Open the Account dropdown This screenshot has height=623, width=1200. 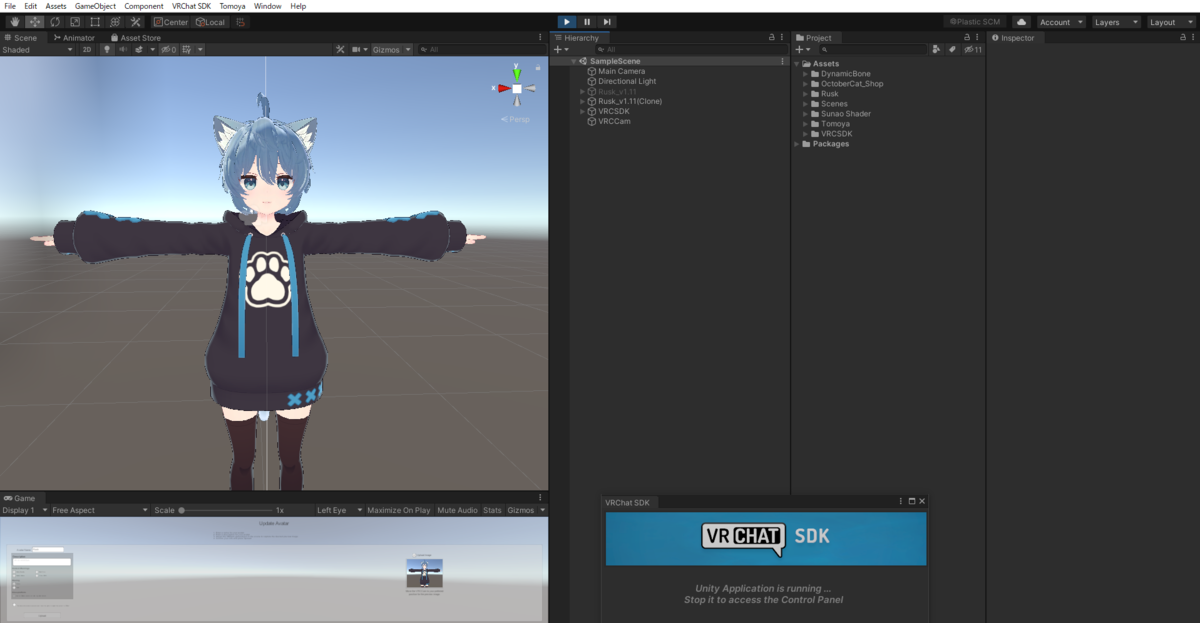coord(1061,22)
